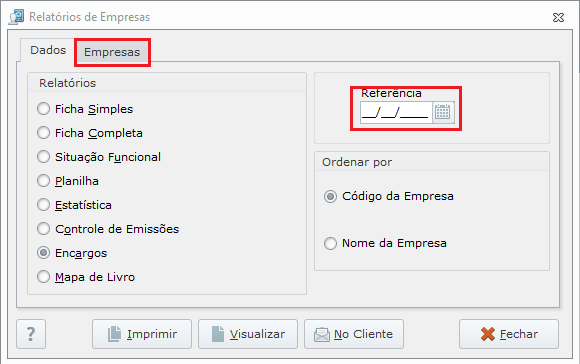This screenshot has width=580, height=364.
Task: Click the question mark help button
Action: (x=31, y=334)
